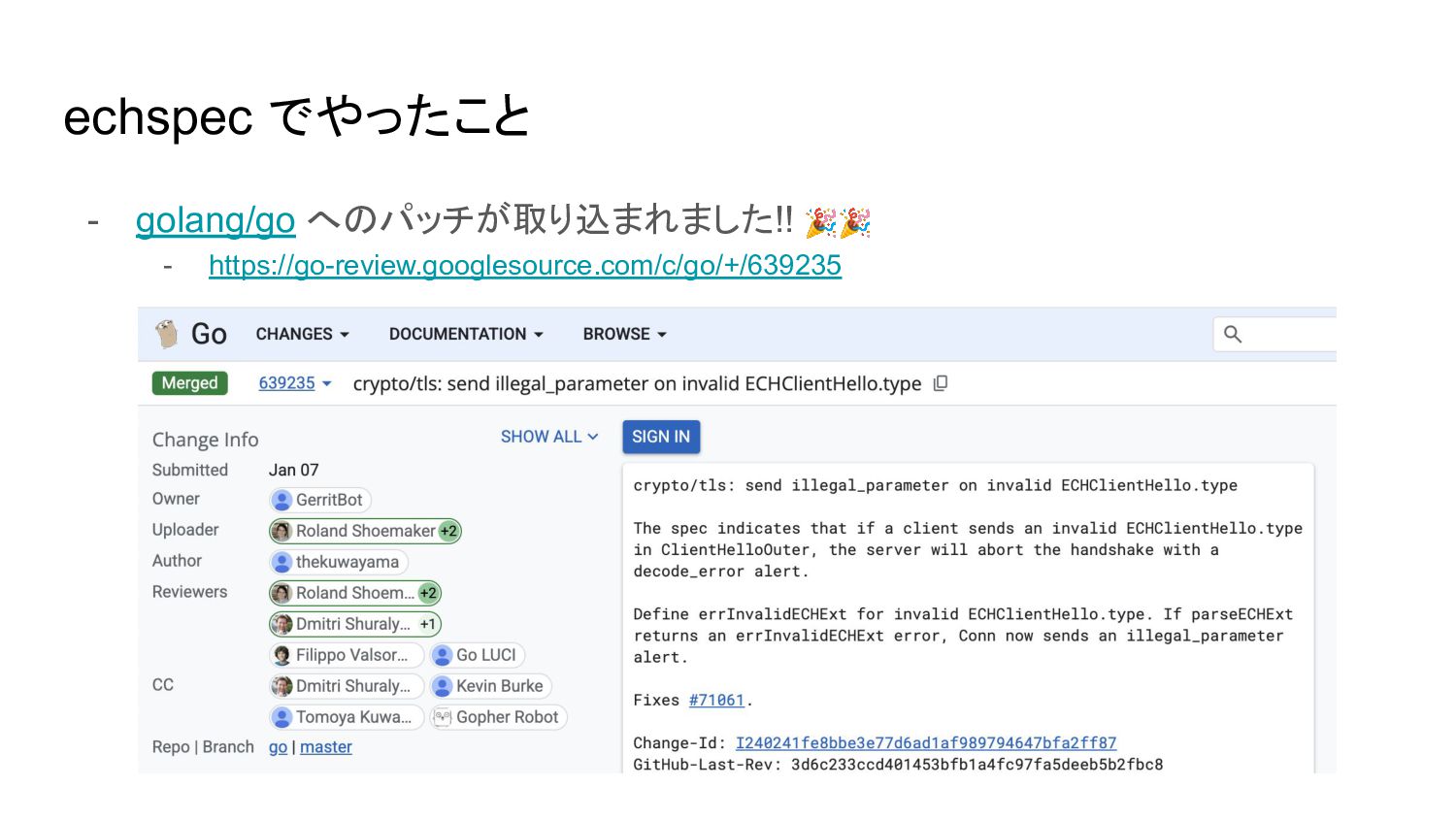Click the Dmitri Shuraly... reviewer chip with +1
1456x819 pixels.
pos(355,624)
